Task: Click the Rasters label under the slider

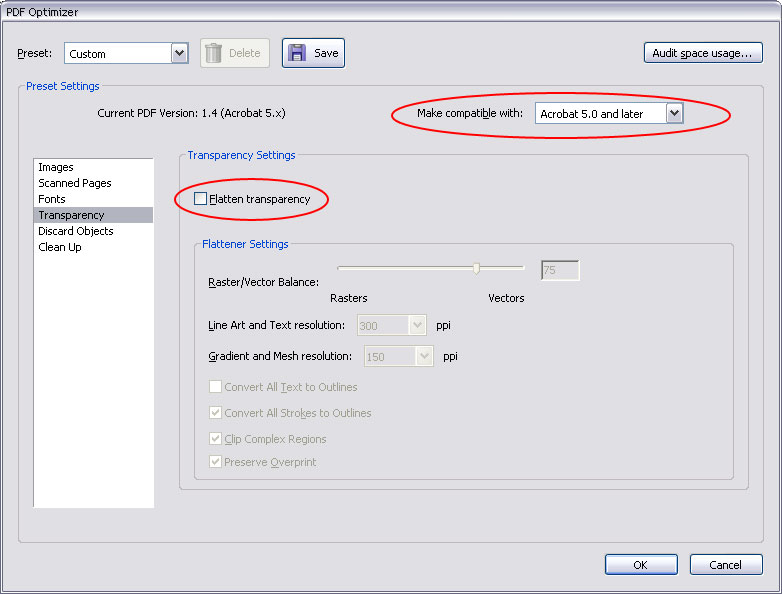Action: click(x=349, y=298)
